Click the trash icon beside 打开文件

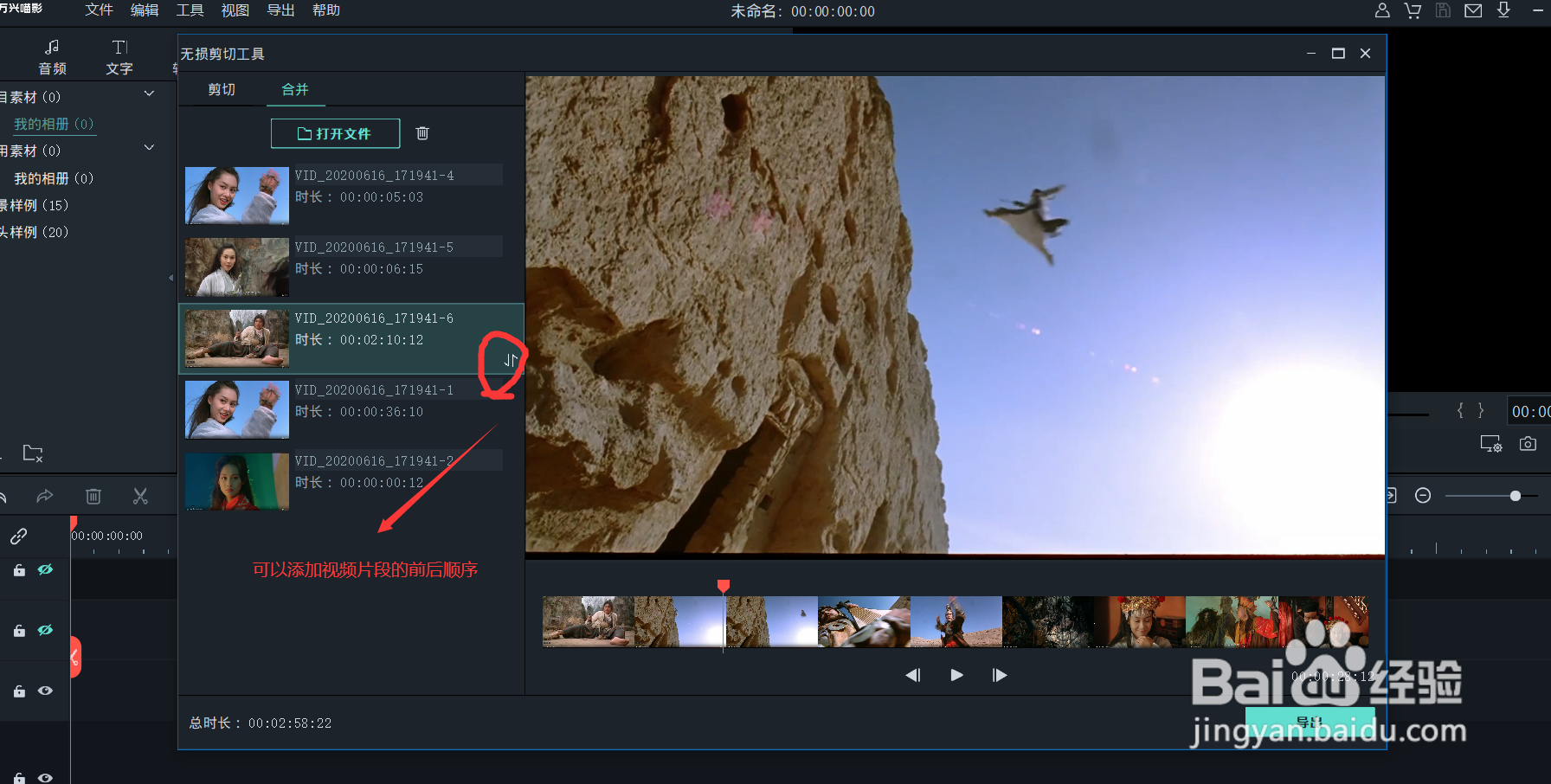(422, 133)
